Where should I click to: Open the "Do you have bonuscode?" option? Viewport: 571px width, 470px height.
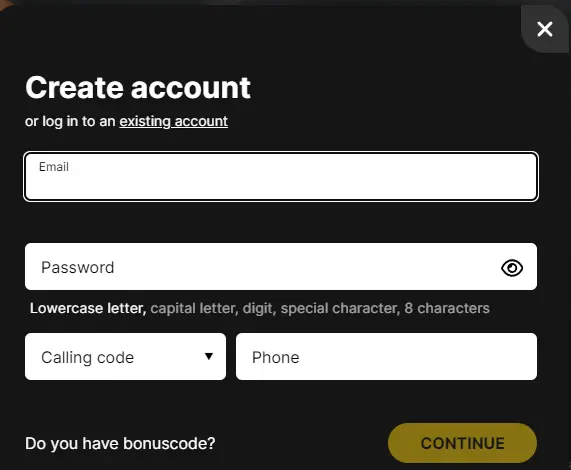[120, 443]
